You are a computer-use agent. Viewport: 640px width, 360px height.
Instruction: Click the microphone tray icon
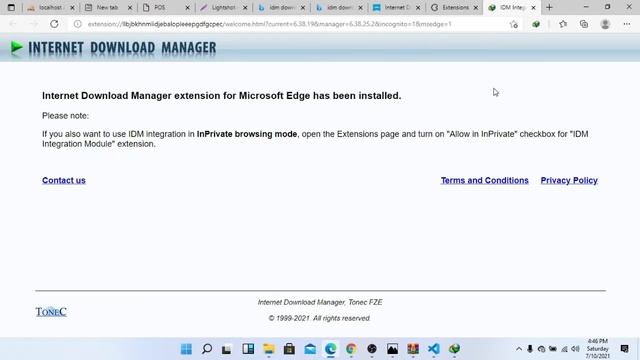click(x=530, y=349)
